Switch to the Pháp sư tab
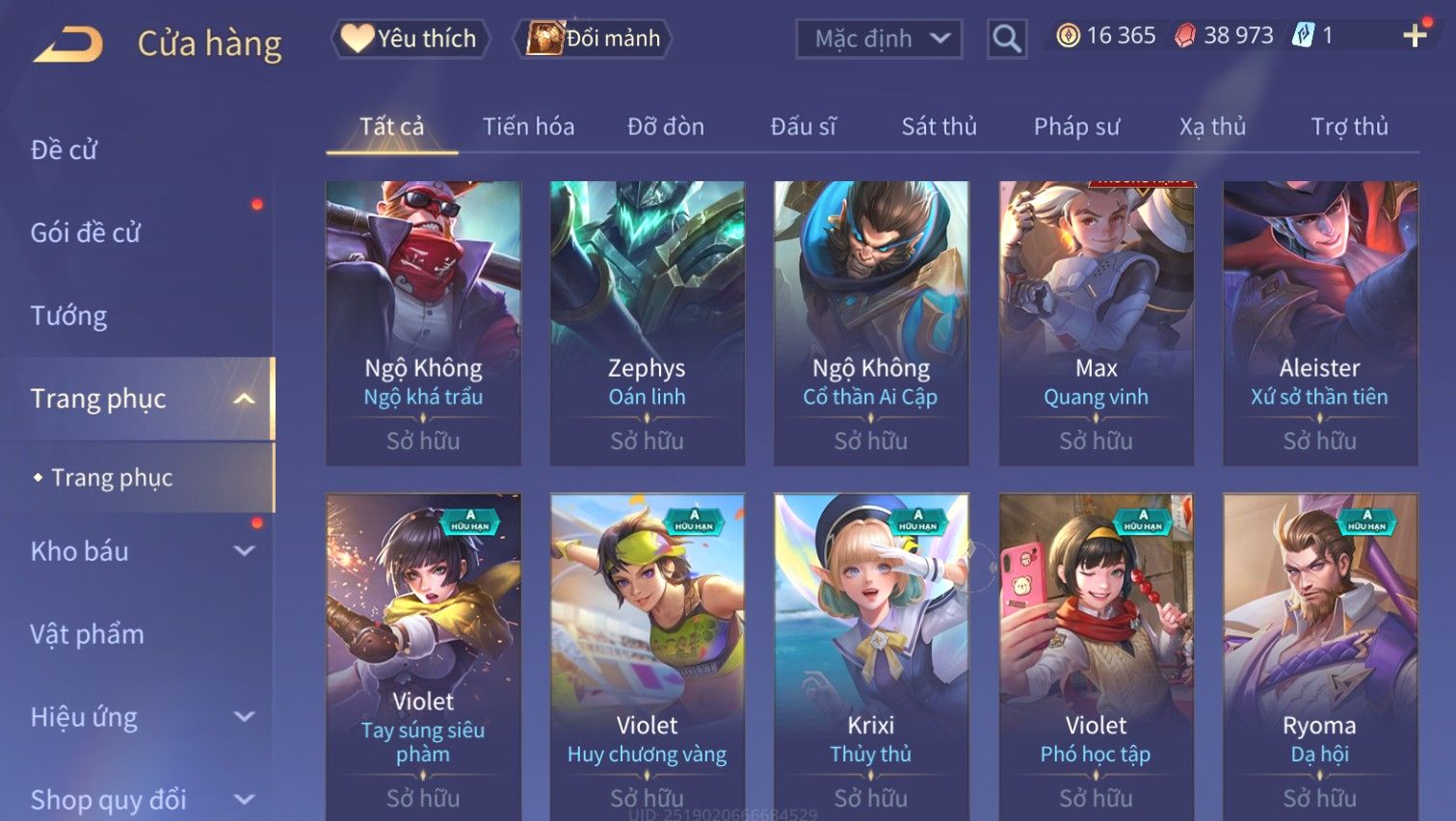1456x821 pixels. pos(1076,126)
